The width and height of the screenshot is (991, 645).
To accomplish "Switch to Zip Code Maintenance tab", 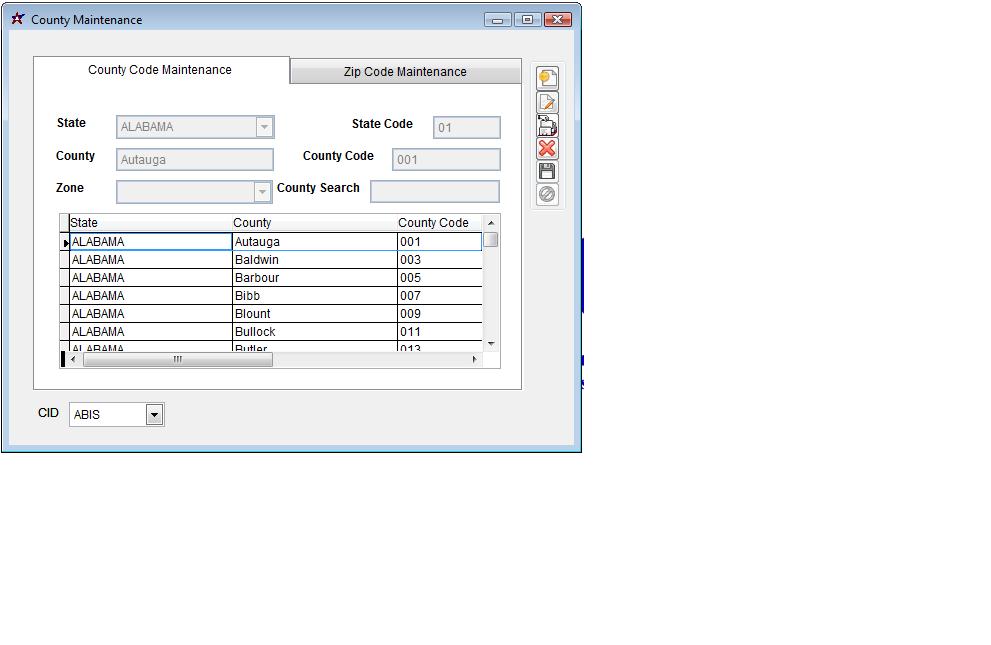I will pyautogui.click(x=405, y=72).
